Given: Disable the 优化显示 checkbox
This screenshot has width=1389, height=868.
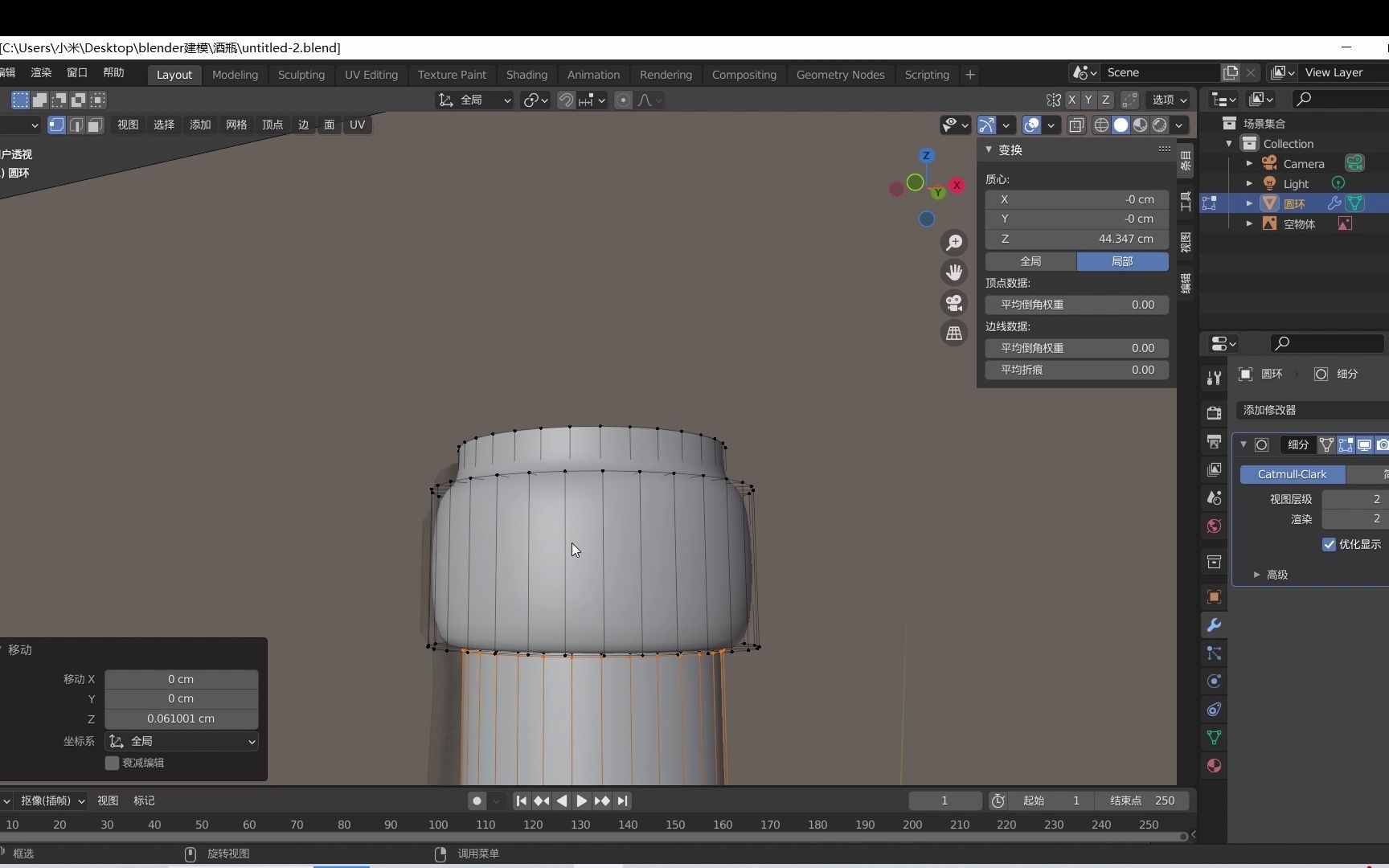Looking at the screenshot, I should pyautogui.click(x=1328, y=545).
